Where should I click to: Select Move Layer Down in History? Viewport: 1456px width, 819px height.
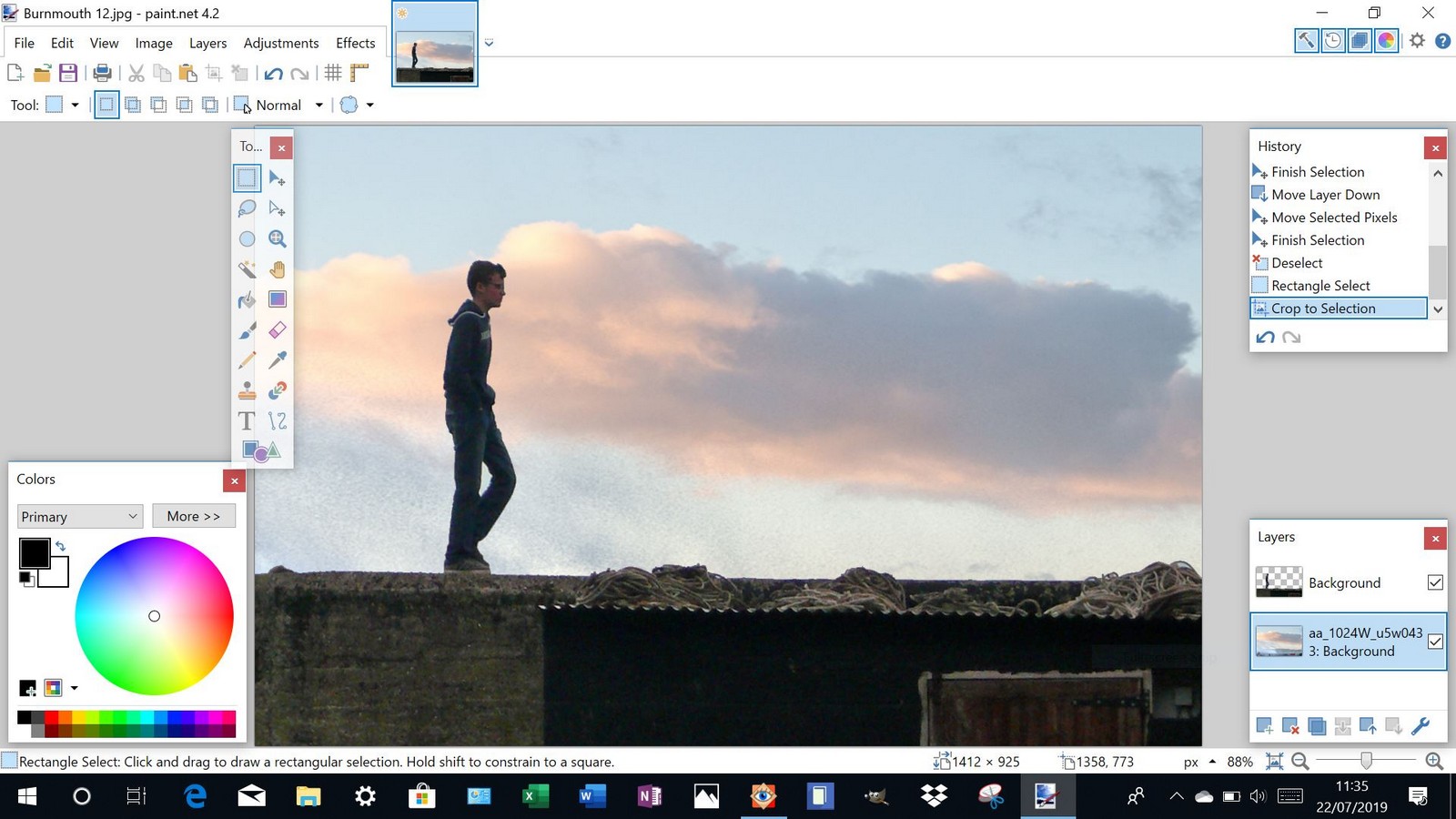tap(1325, 195)
